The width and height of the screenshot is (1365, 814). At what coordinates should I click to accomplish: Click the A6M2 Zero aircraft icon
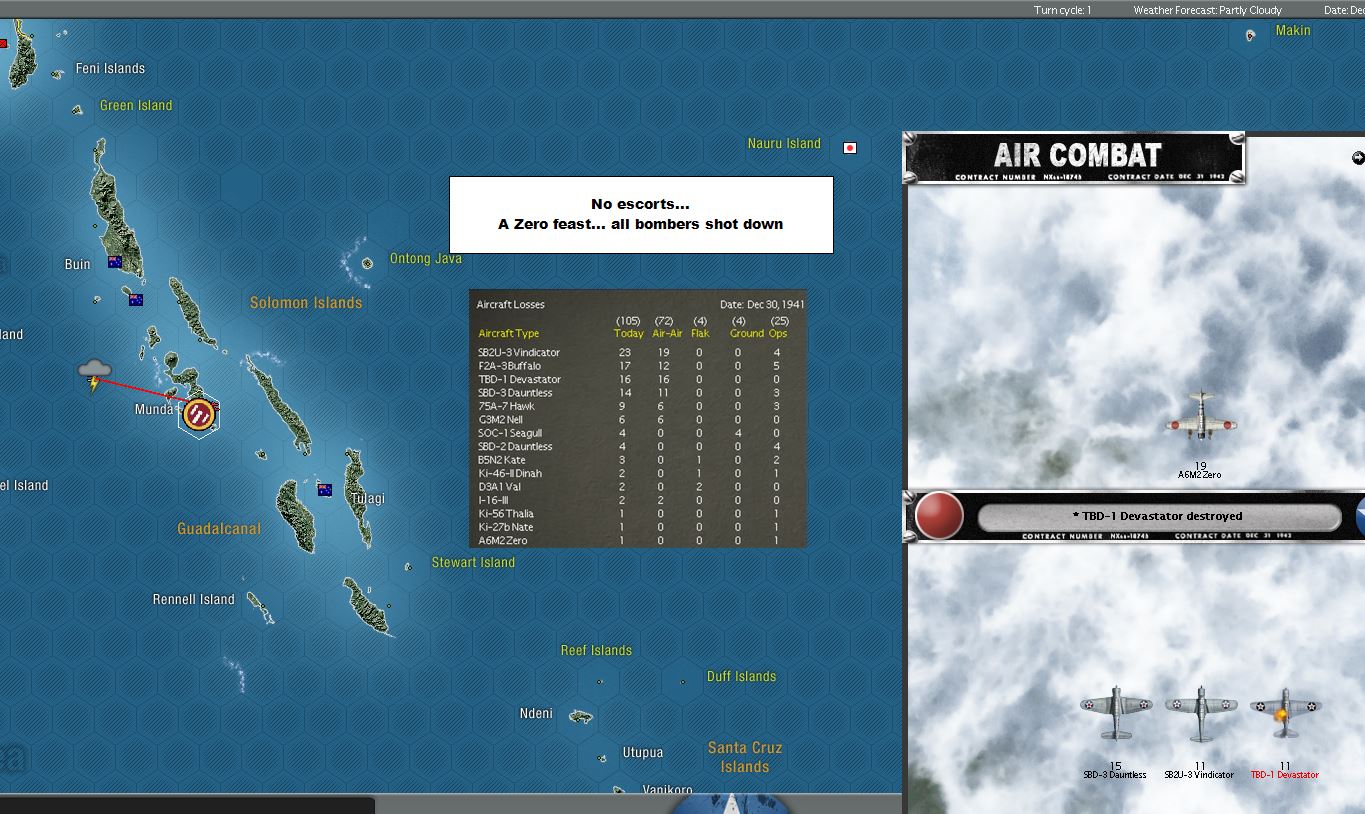1200,415
